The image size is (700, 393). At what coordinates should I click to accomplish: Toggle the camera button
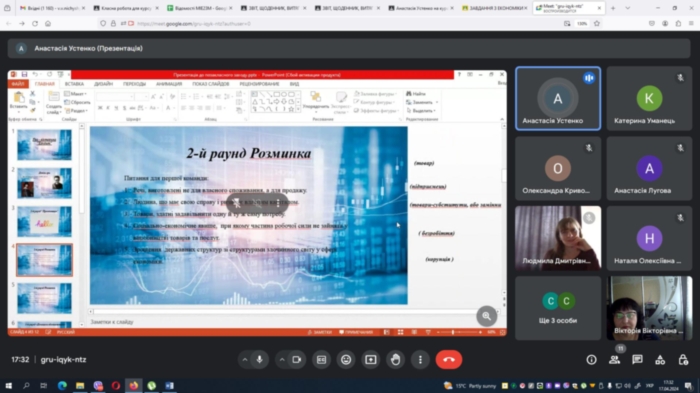pos(297,360)
